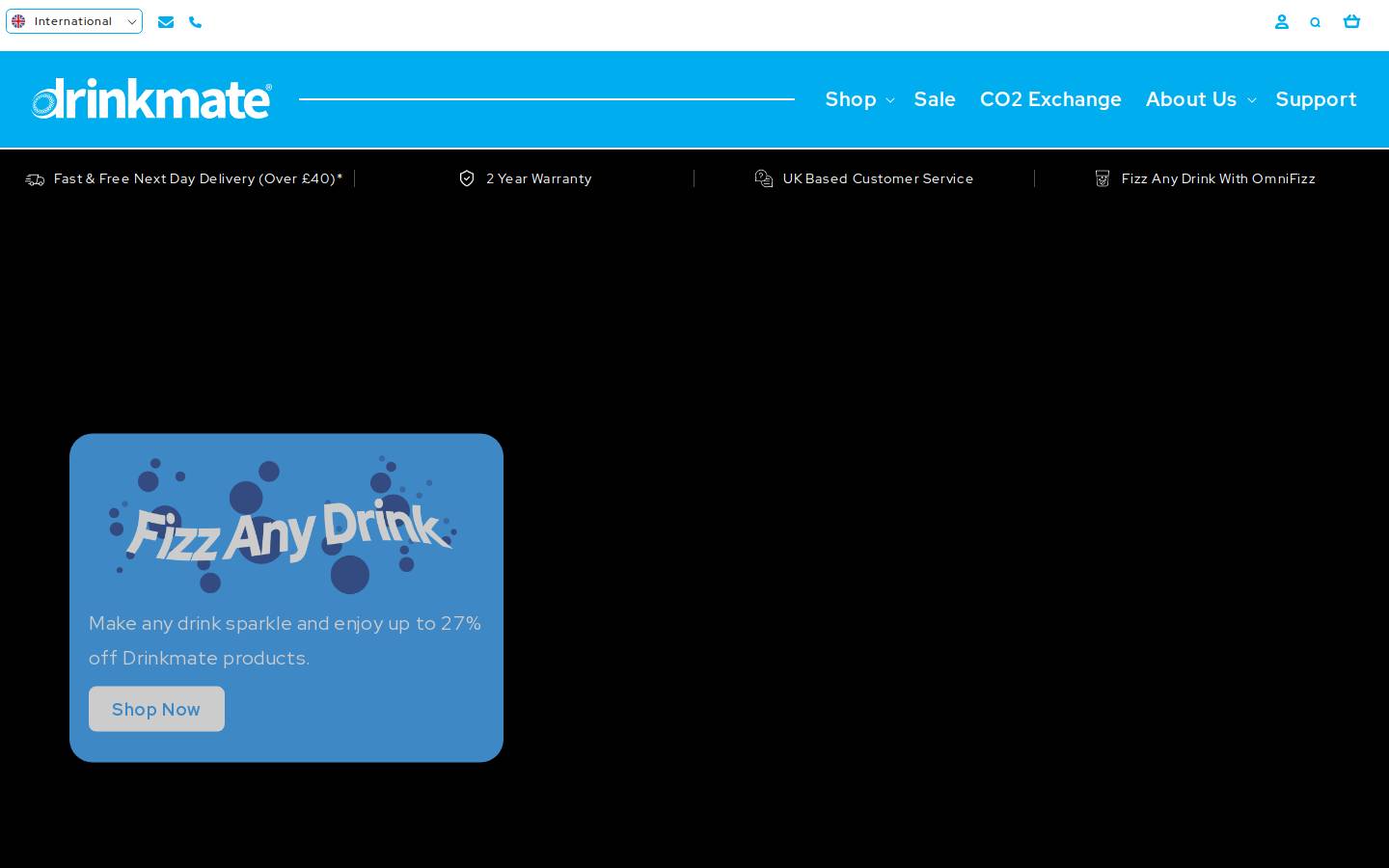This screenshot has height=868, width=1389.
Task: Open the International region selector
Action: pyautogui.click(x=74, y=21)
